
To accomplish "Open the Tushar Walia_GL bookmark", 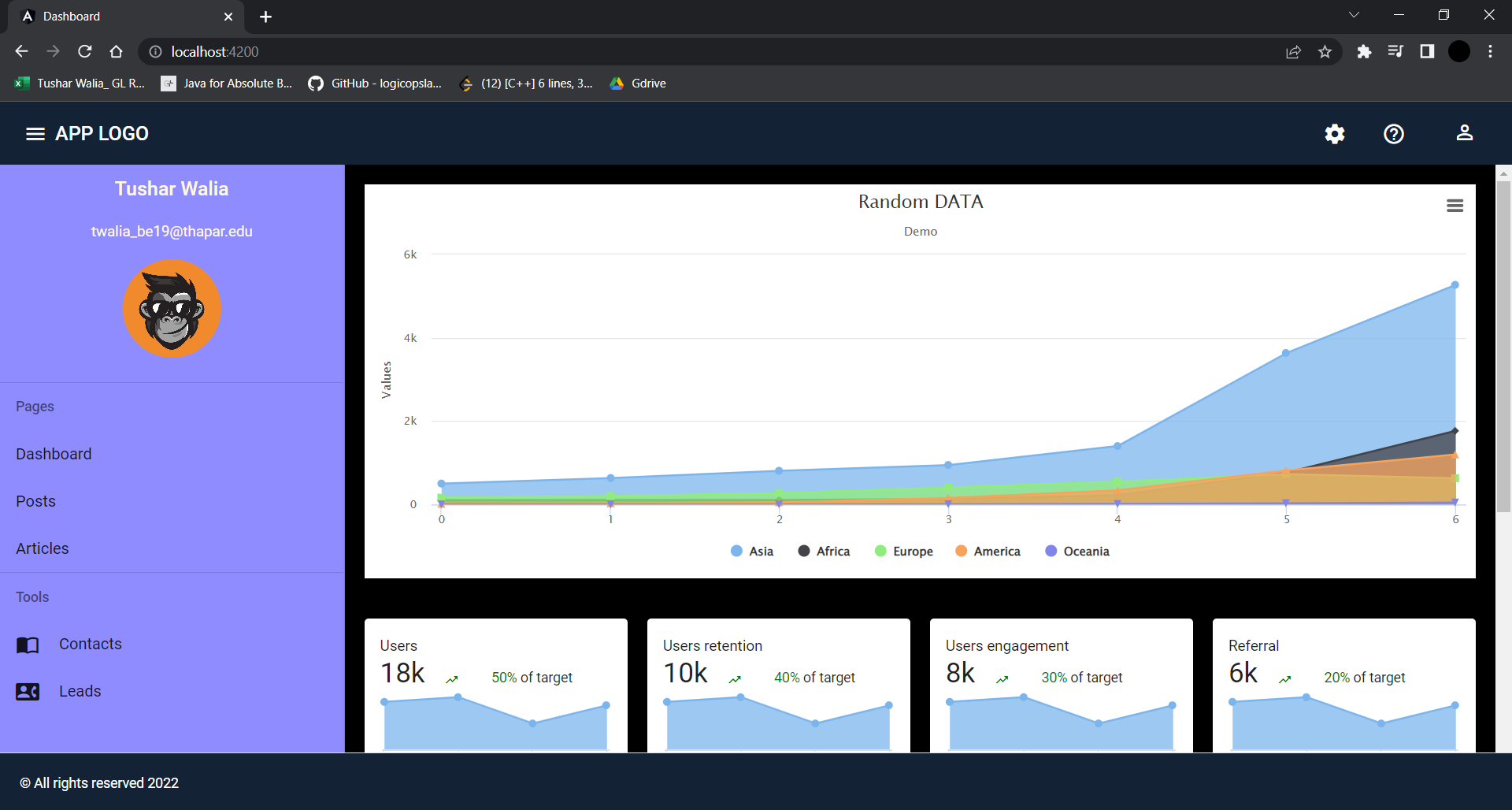I will [x=80, y=84].
